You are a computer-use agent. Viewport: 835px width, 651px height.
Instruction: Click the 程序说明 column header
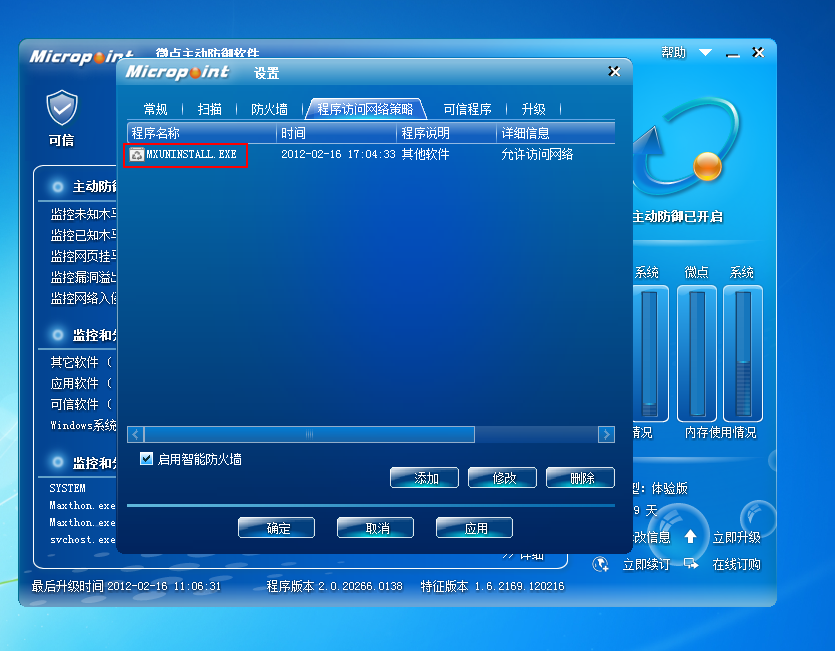coord(447,133)
